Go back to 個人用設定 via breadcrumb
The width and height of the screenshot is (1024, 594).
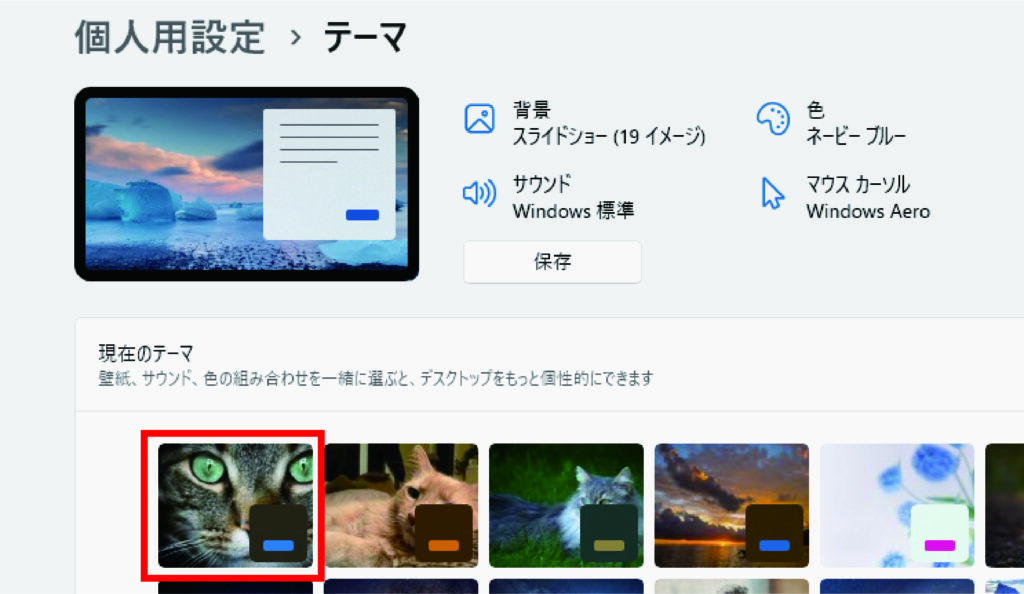(170, 38)
